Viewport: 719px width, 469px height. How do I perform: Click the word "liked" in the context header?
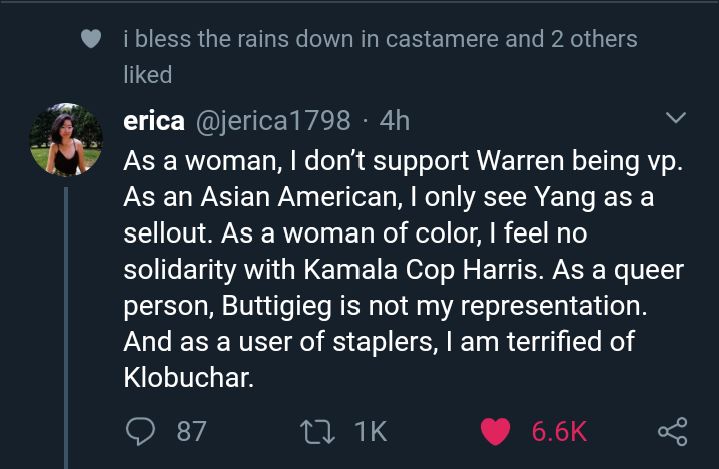coord(147,75)
